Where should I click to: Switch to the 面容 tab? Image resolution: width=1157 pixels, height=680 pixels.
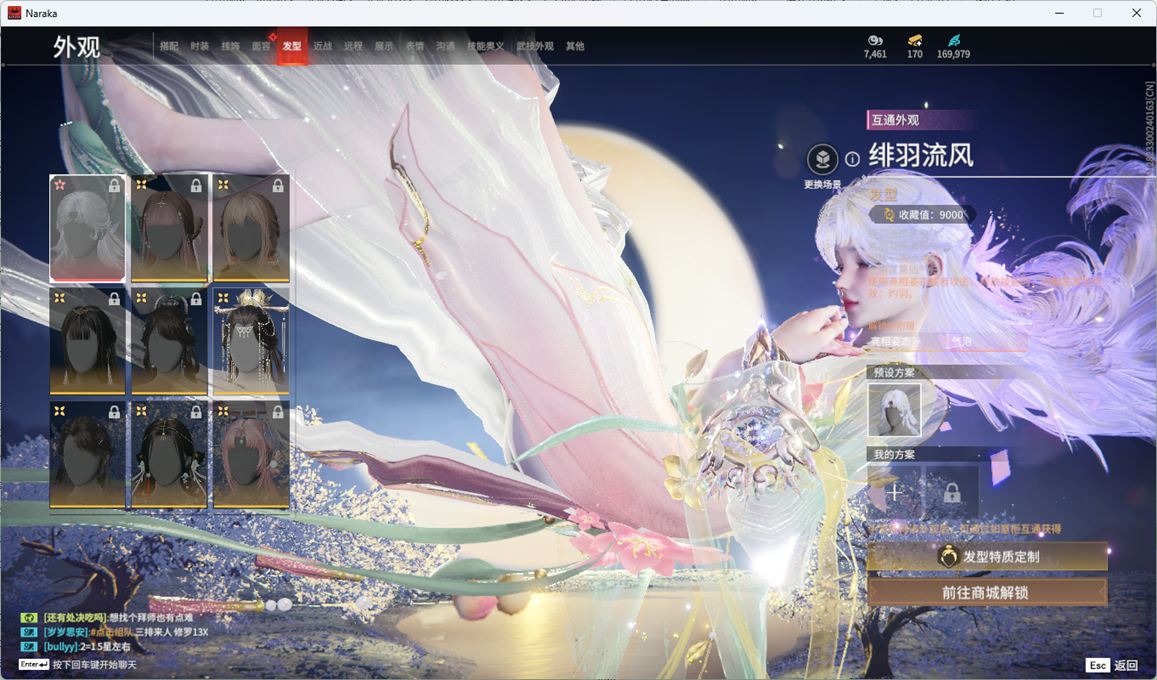click(x=261, y=46)
